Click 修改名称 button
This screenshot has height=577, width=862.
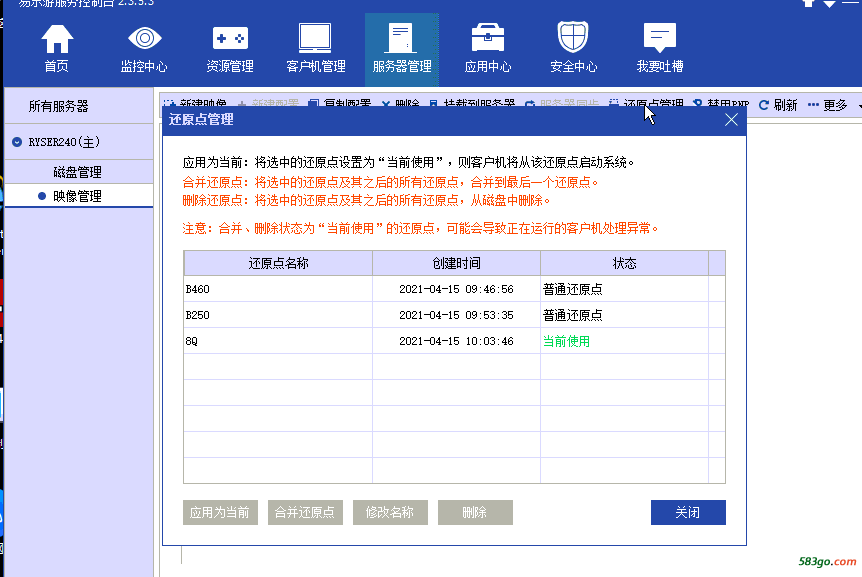[x=390, y=512]
